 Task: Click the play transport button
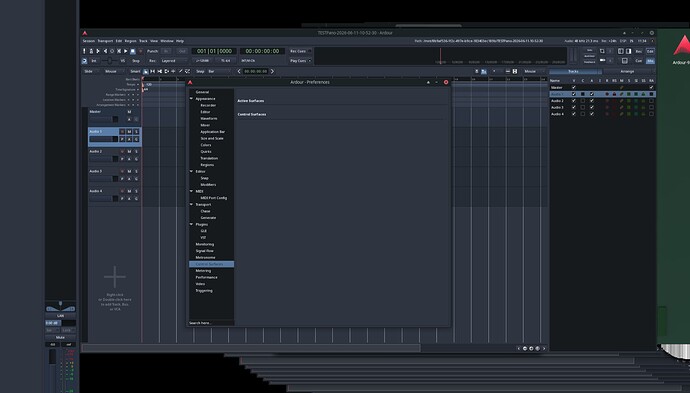pyautogui.click(x=125, y=51)
